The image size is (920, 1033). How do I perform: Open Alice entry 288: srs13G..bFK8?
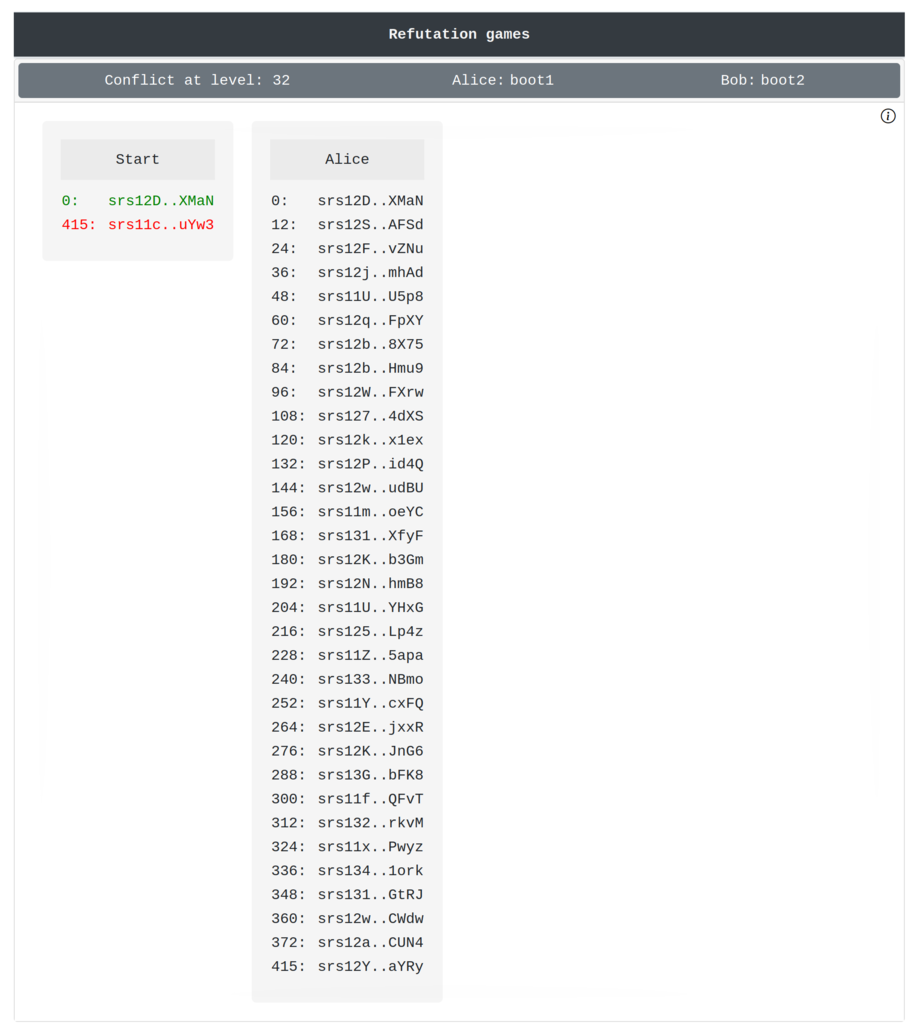pyautogui.click(x=347, y=776)
